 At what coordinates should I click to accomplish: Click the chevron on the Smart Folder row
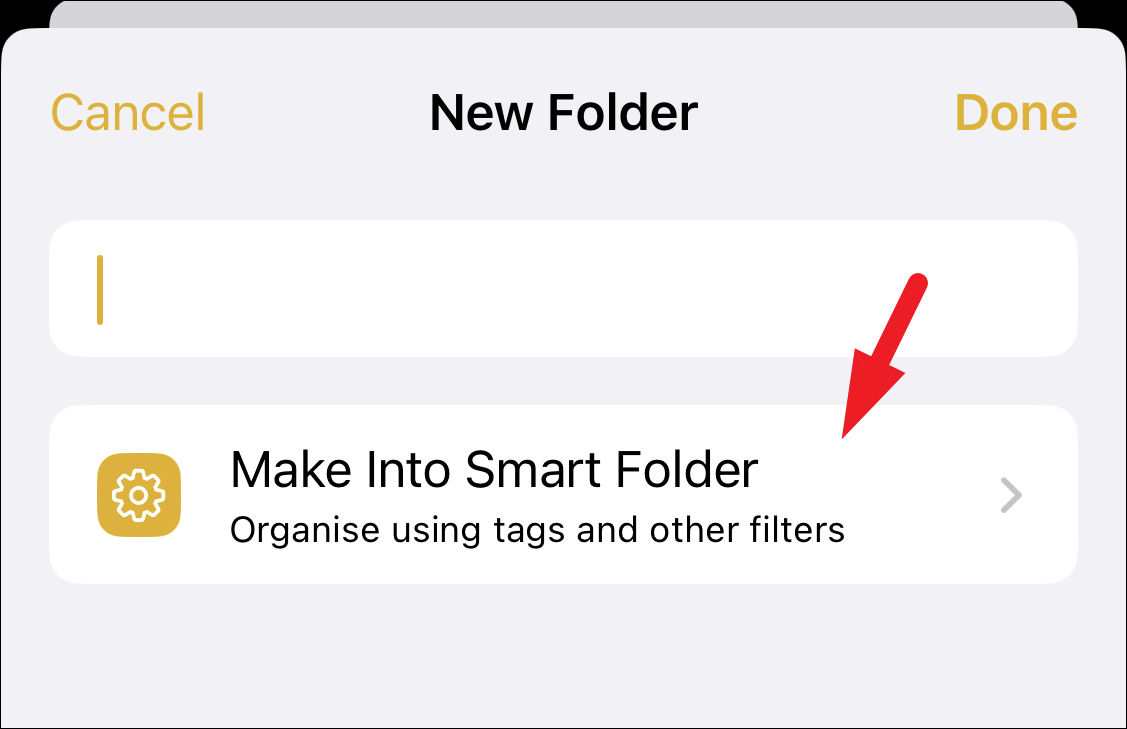[1011, 495]
